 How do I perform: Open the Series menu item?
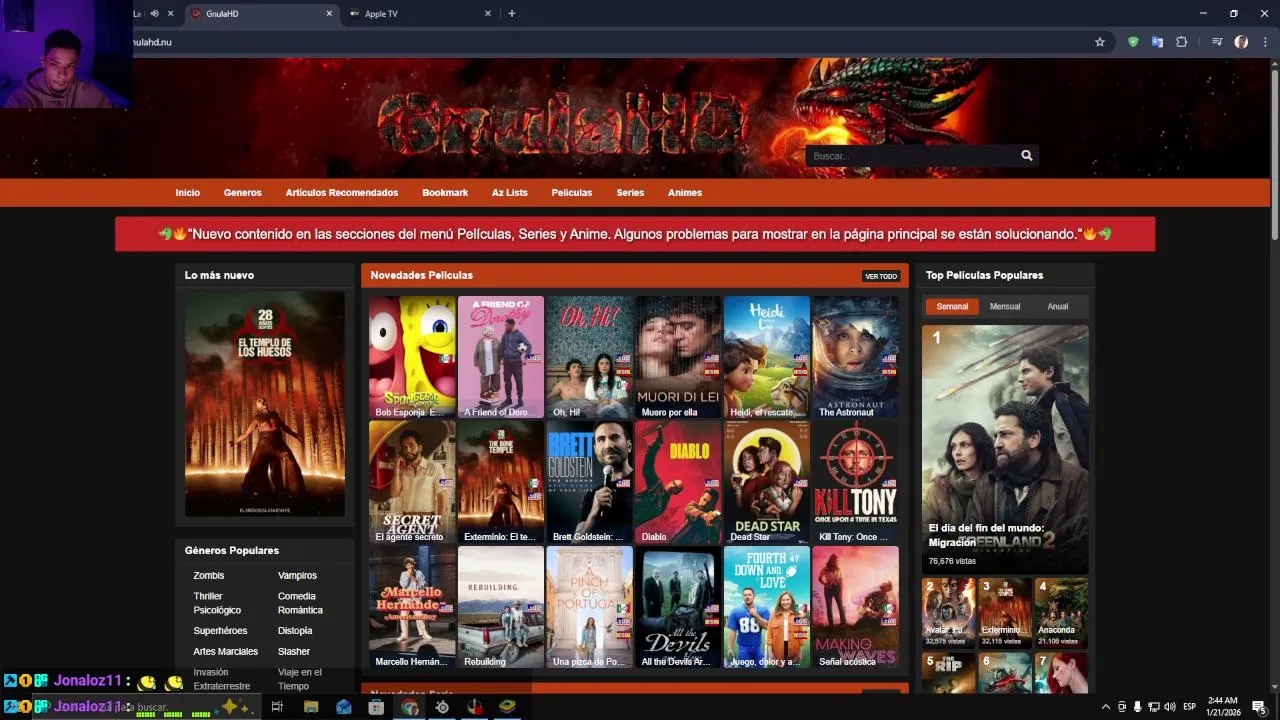pyautogui.click(x=630, y=193)
